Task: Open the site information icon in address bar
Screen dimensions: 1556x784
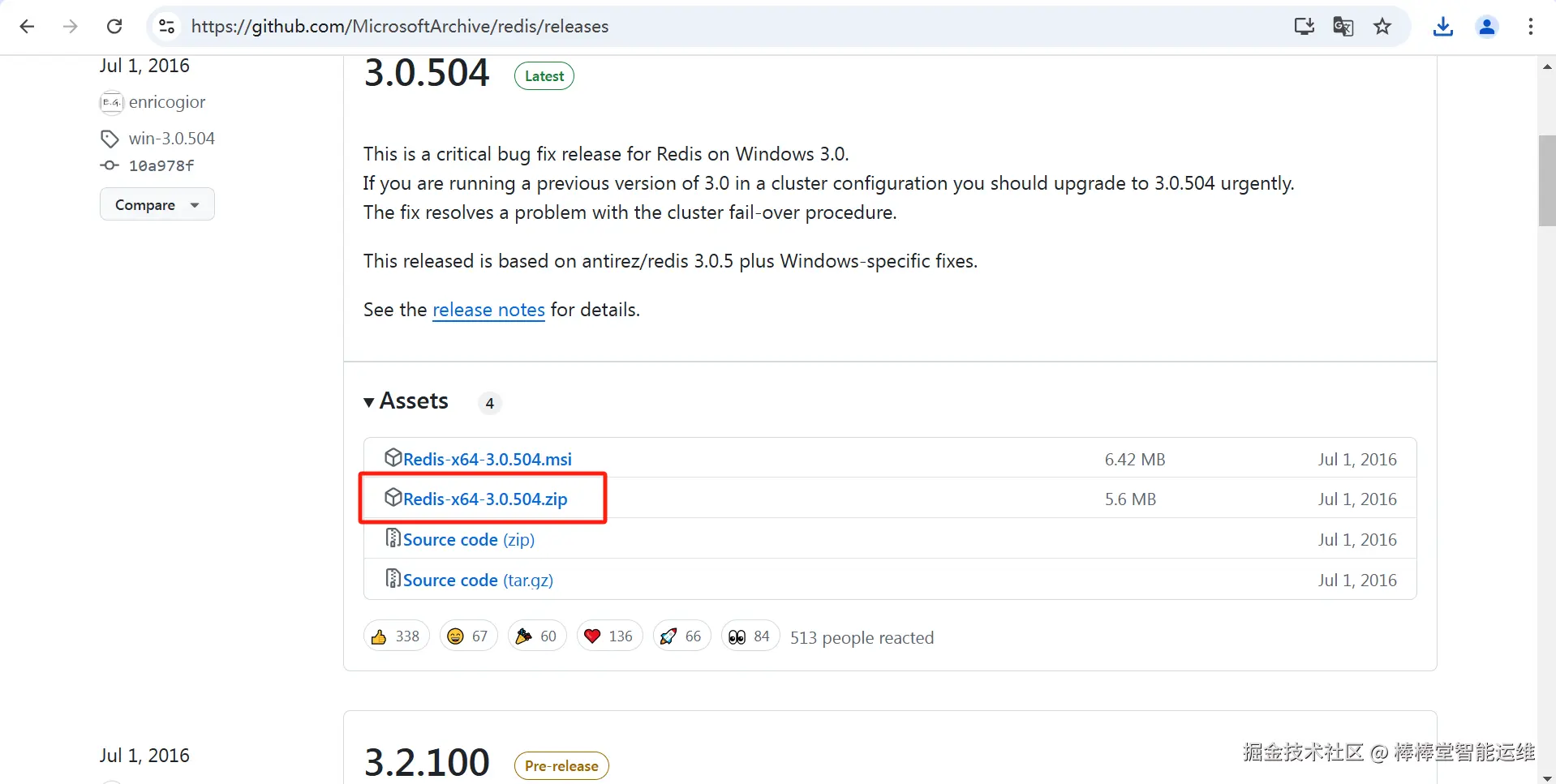Action: [166, 27]
